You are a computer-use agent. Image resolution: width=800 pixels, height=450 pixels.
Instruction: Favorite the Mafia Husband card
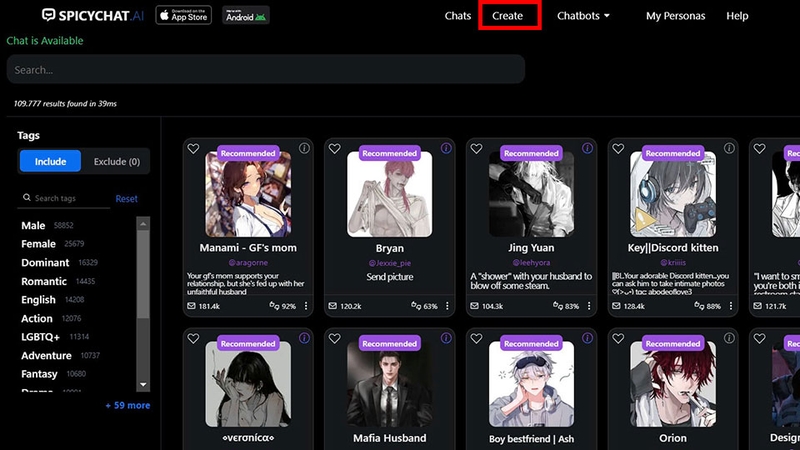(x=335, y=338)
